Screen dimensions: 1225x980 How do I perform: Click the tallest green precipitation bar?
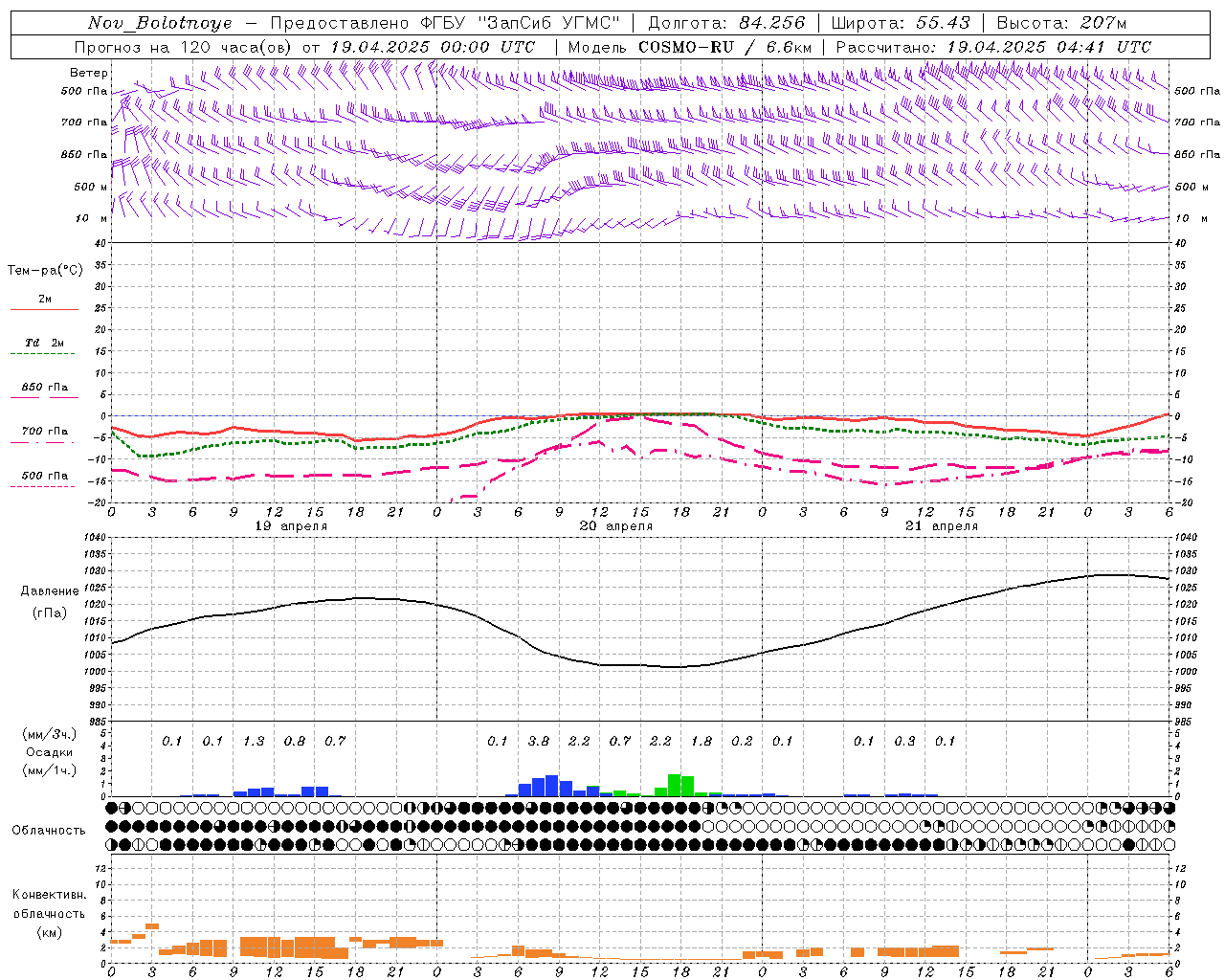tap(675, 785)
